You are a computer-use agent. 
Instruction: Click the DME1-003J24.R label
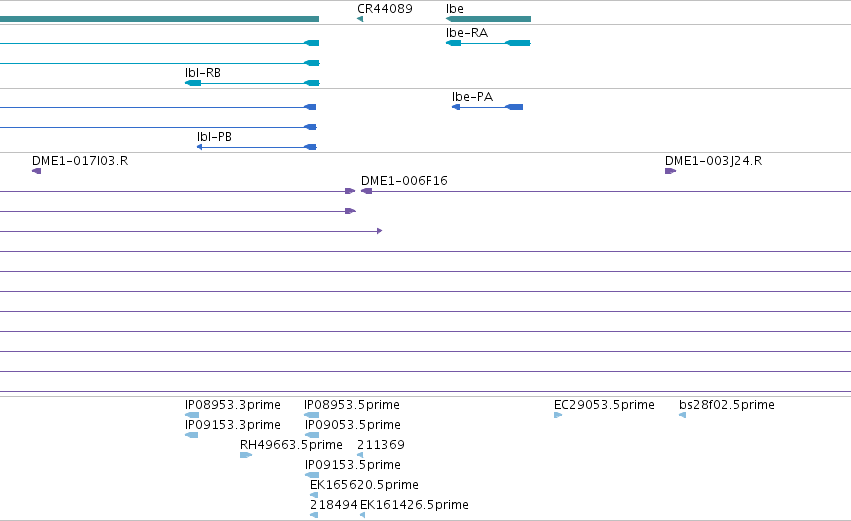[x=714, y=161]
